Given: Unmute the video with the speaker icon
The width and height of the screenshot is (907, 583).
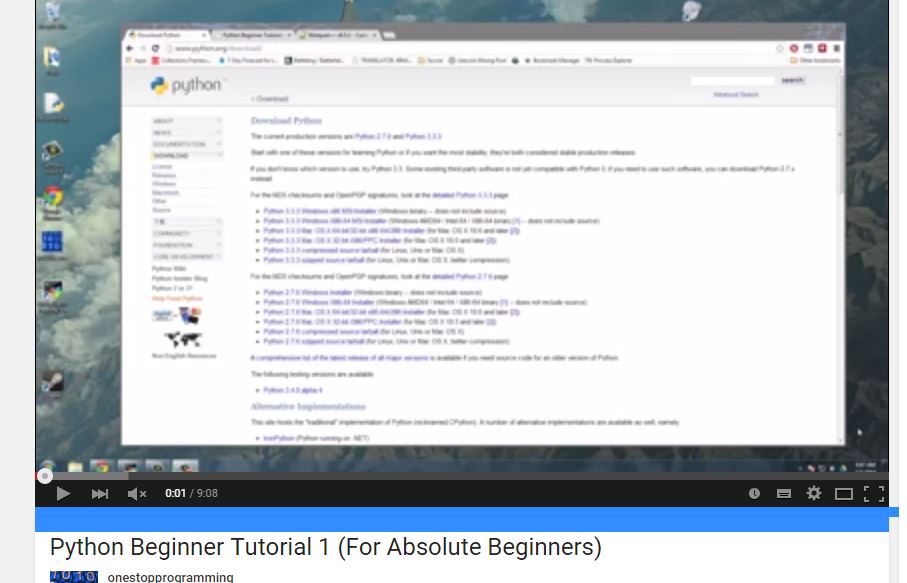Looking at the screenshot, I should point(137,494).
